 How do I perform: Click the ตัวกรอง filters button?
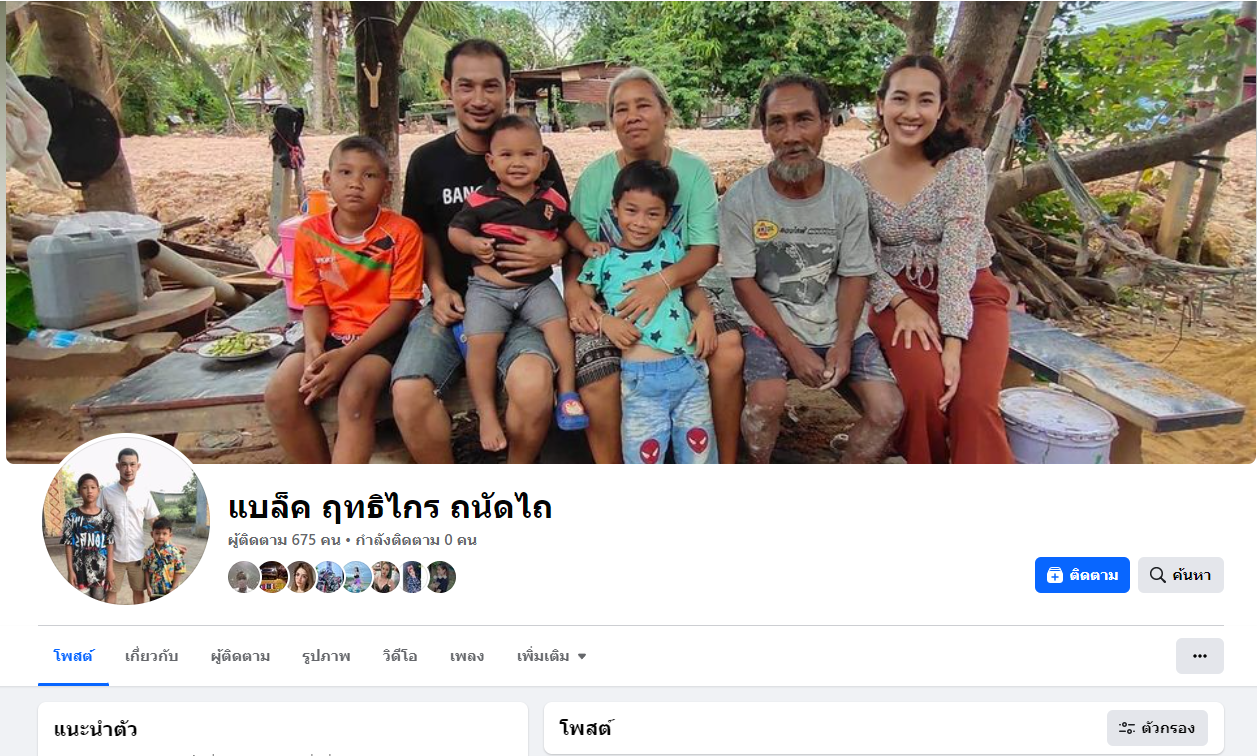coord(1157,728)
